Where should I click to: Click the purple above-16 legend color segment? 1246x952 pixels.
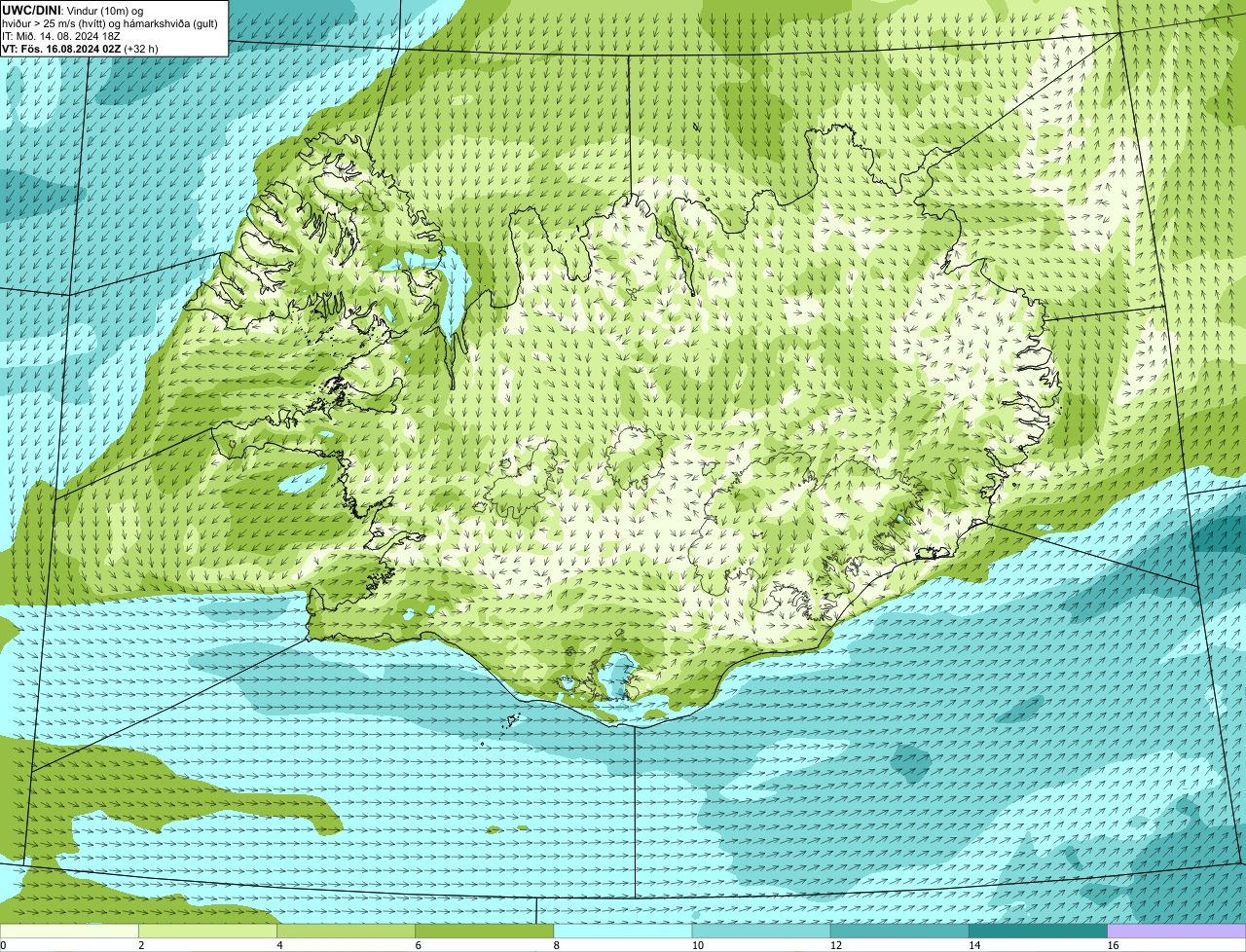(x=1177, y=931)
